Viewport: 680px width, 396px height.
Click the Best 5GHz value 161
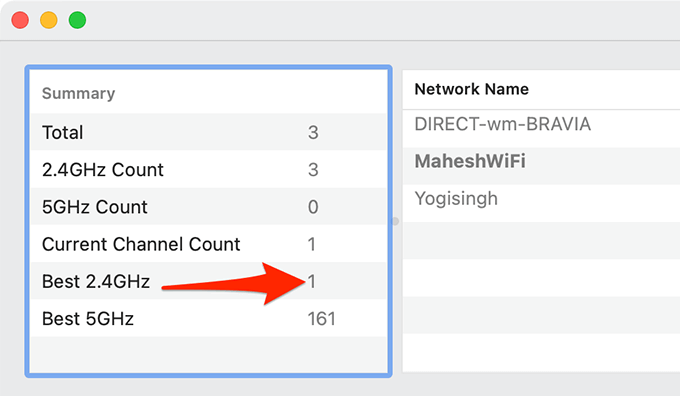coord(321,319)
